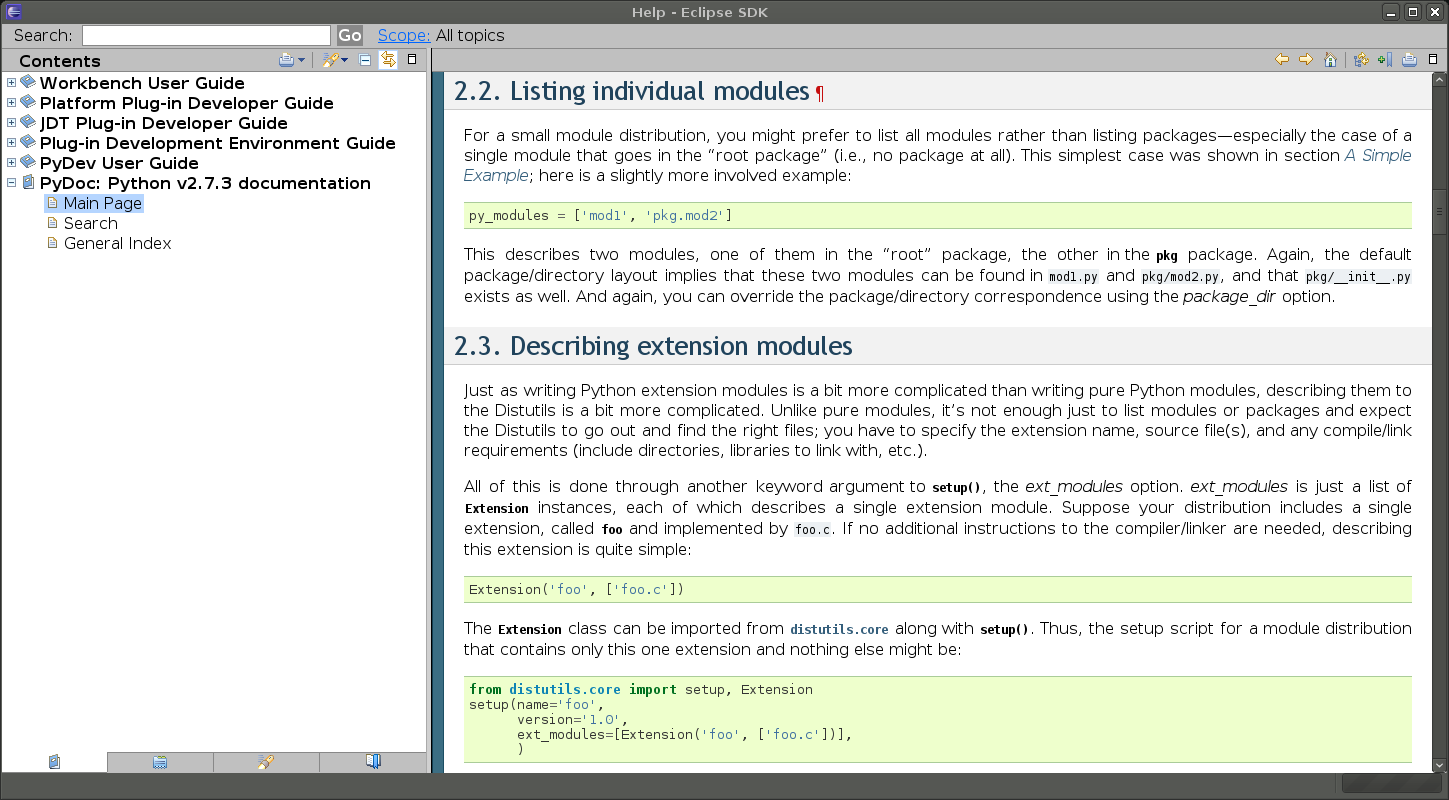Click the search-selected-topic pencil icon in Contents
The image size is (1449, 800).
(330, 60)
